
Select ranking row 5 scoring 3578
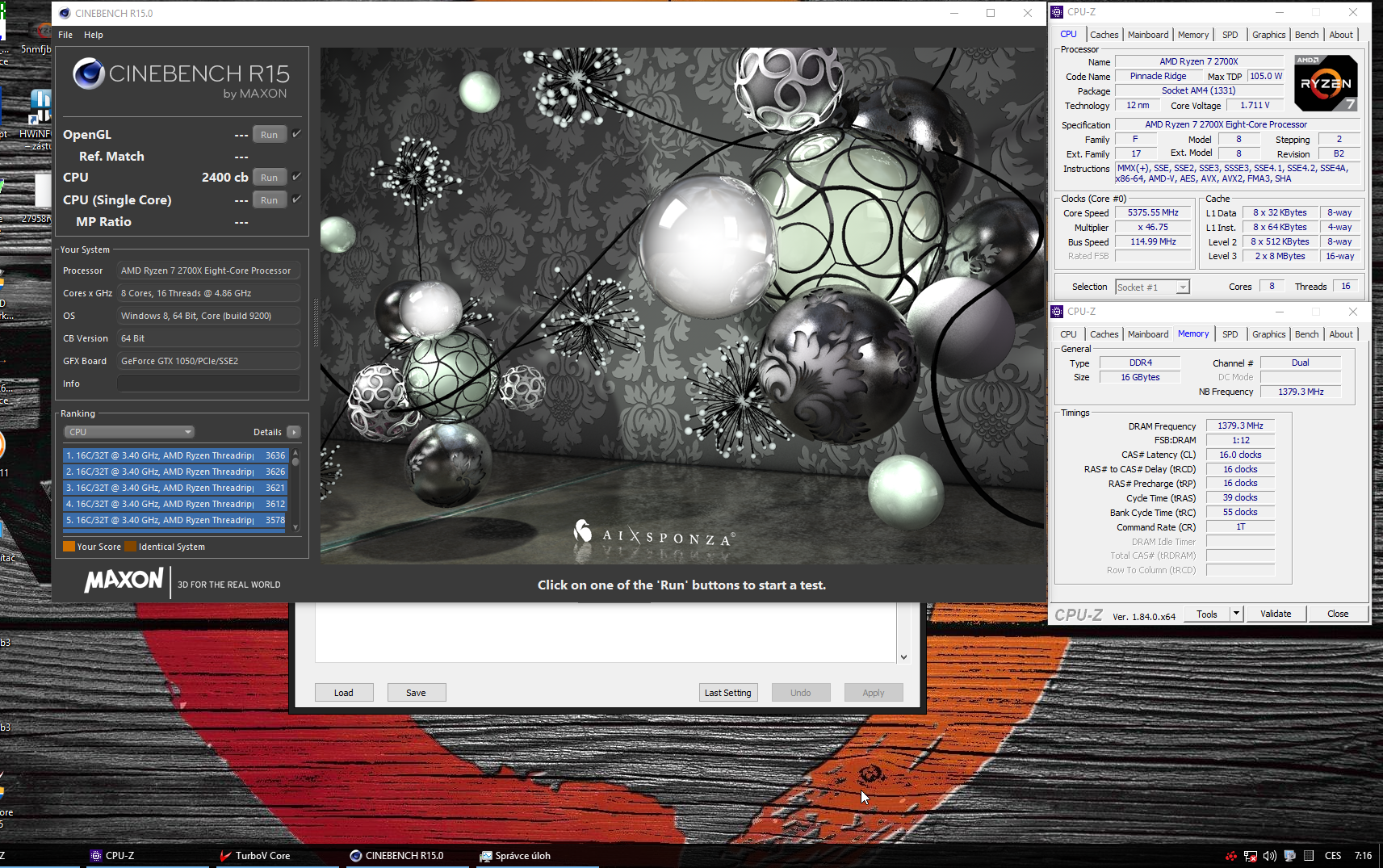(x=175, y=520)
